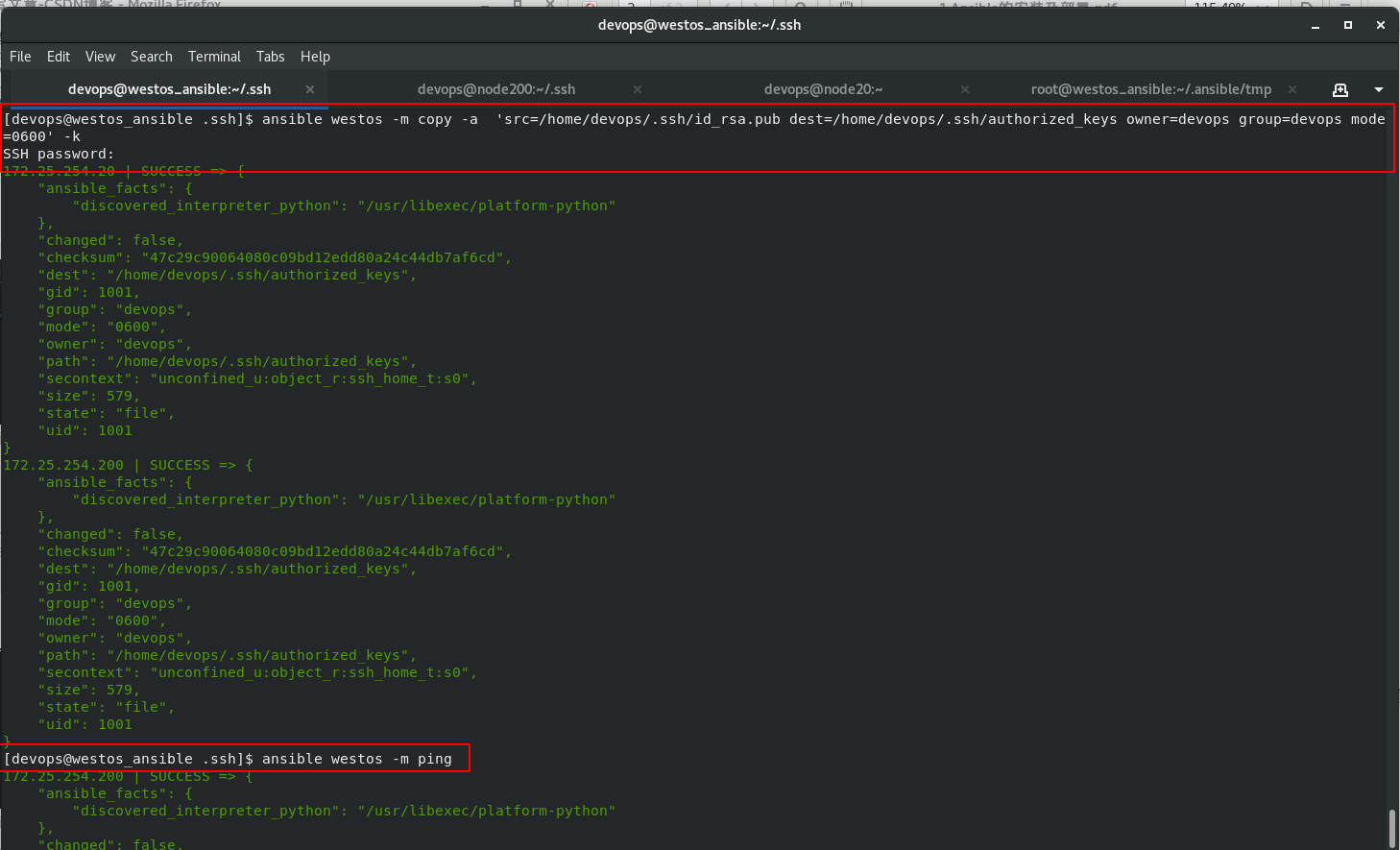This screenshot has height=850, width=1400.
Task: Open the Edit menu
Action: coord(59,57)
